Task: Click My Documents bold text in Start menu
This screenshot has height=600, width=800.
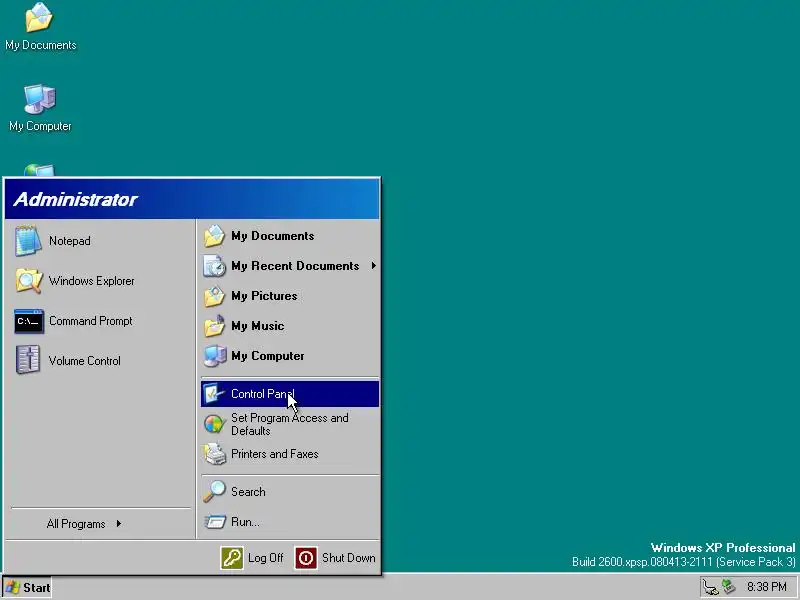Action: coord(273,236)
